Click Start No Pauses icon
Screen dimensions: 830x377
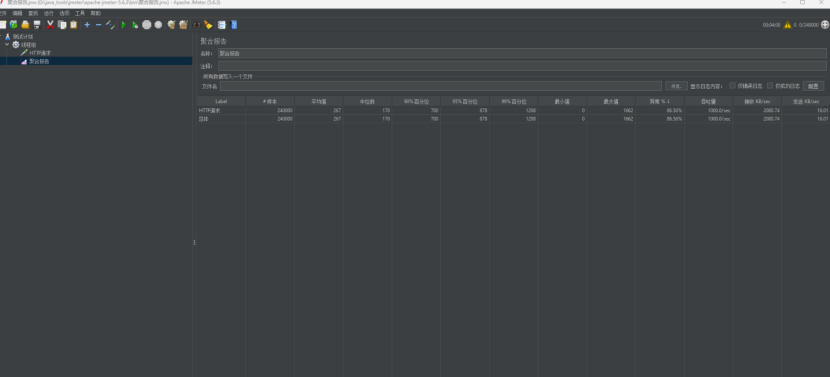(x=135, y=24)
